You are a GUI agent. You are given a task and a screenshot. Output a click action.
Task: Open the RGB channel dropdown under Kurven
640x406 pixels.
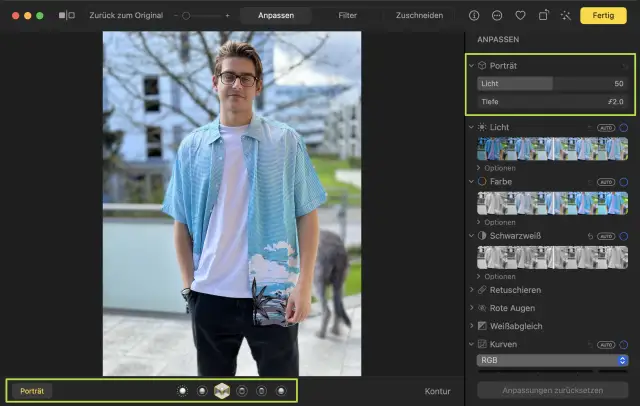[x=552, y=360]
